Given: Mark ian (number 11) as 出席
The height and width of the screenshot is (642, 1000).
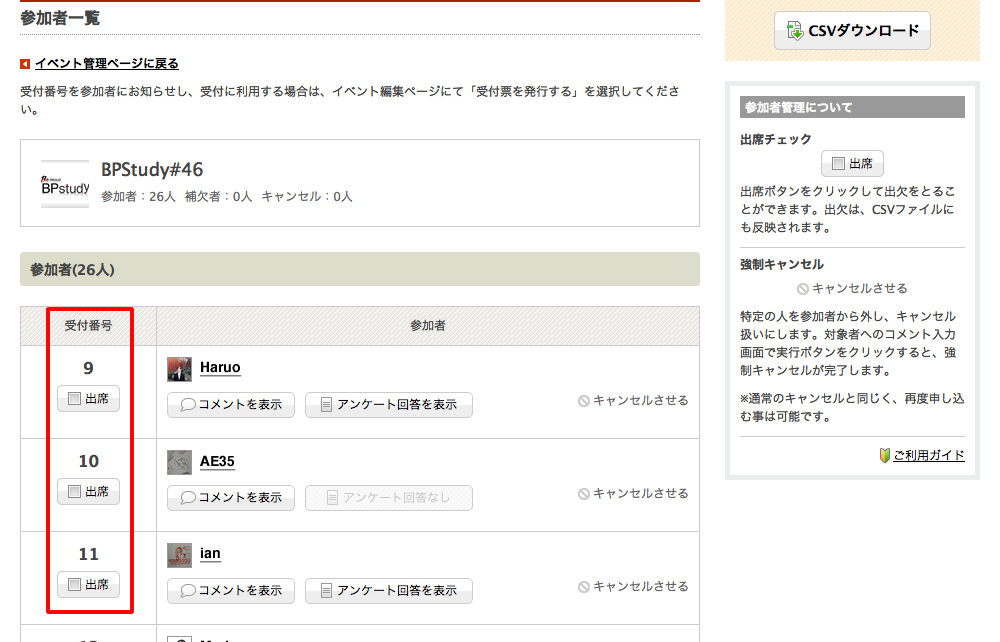Looking at the screenshot, I should click(x=89, y=585).
